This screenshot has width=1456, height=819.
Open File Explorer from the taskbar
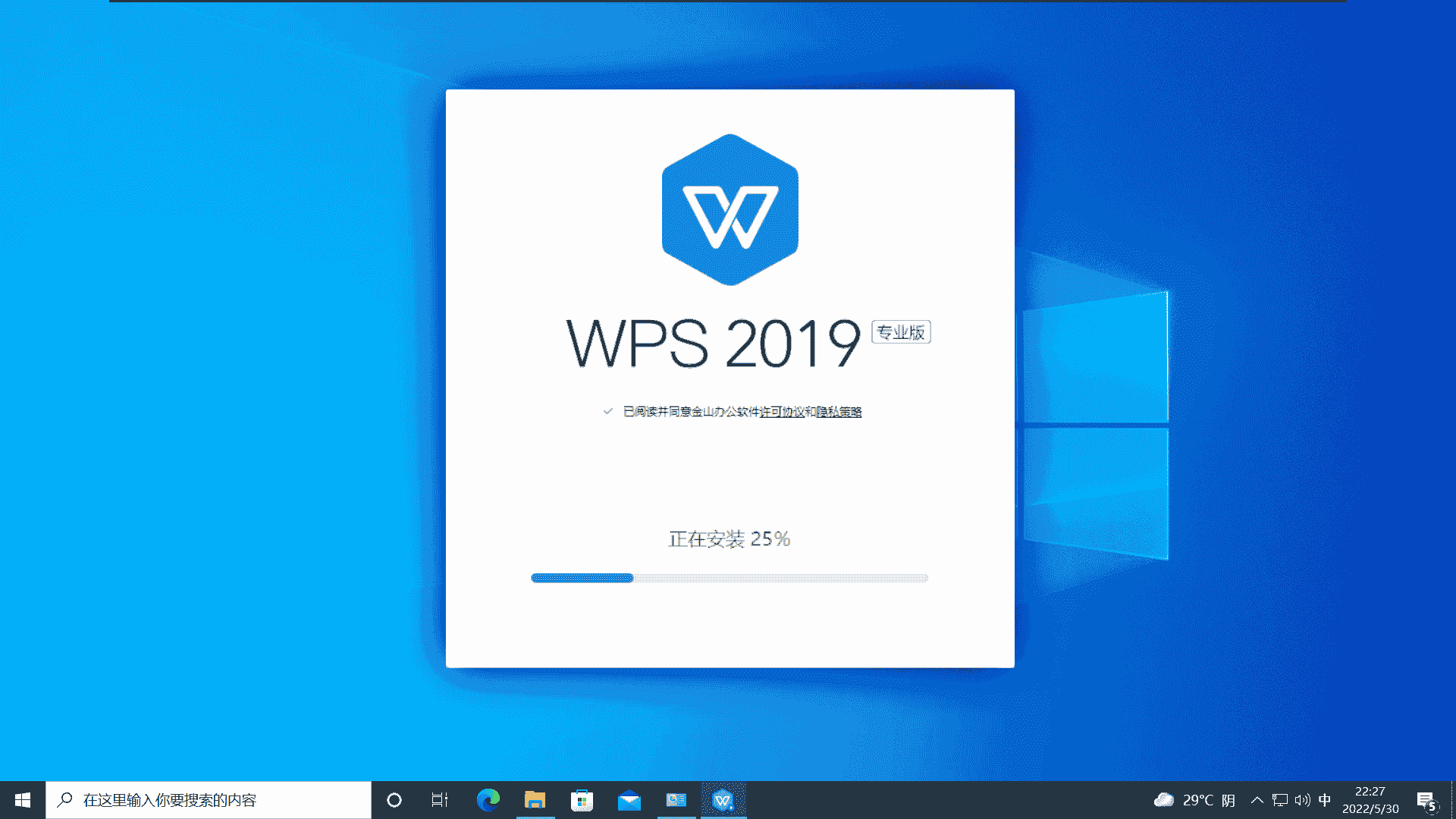[535, 800]
